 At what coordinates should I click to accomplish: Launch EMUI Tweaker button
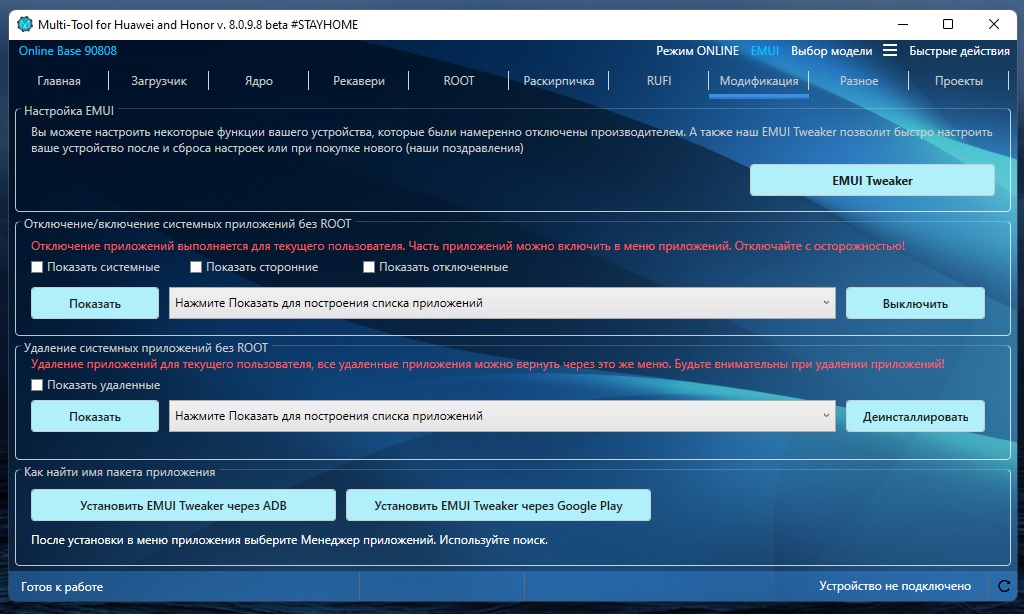pos(872,180)
